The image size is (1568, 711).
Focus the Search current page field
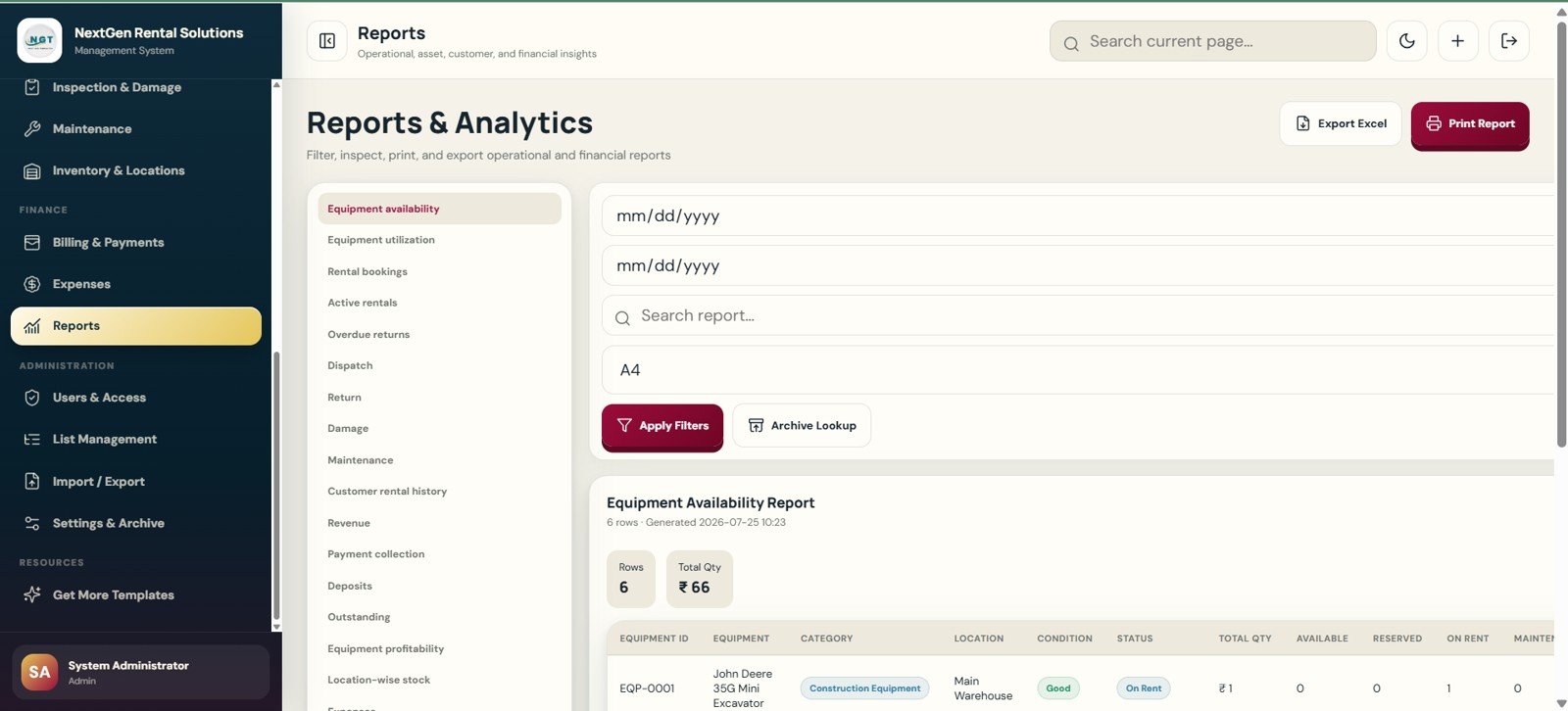click(x=1213, y=41)
